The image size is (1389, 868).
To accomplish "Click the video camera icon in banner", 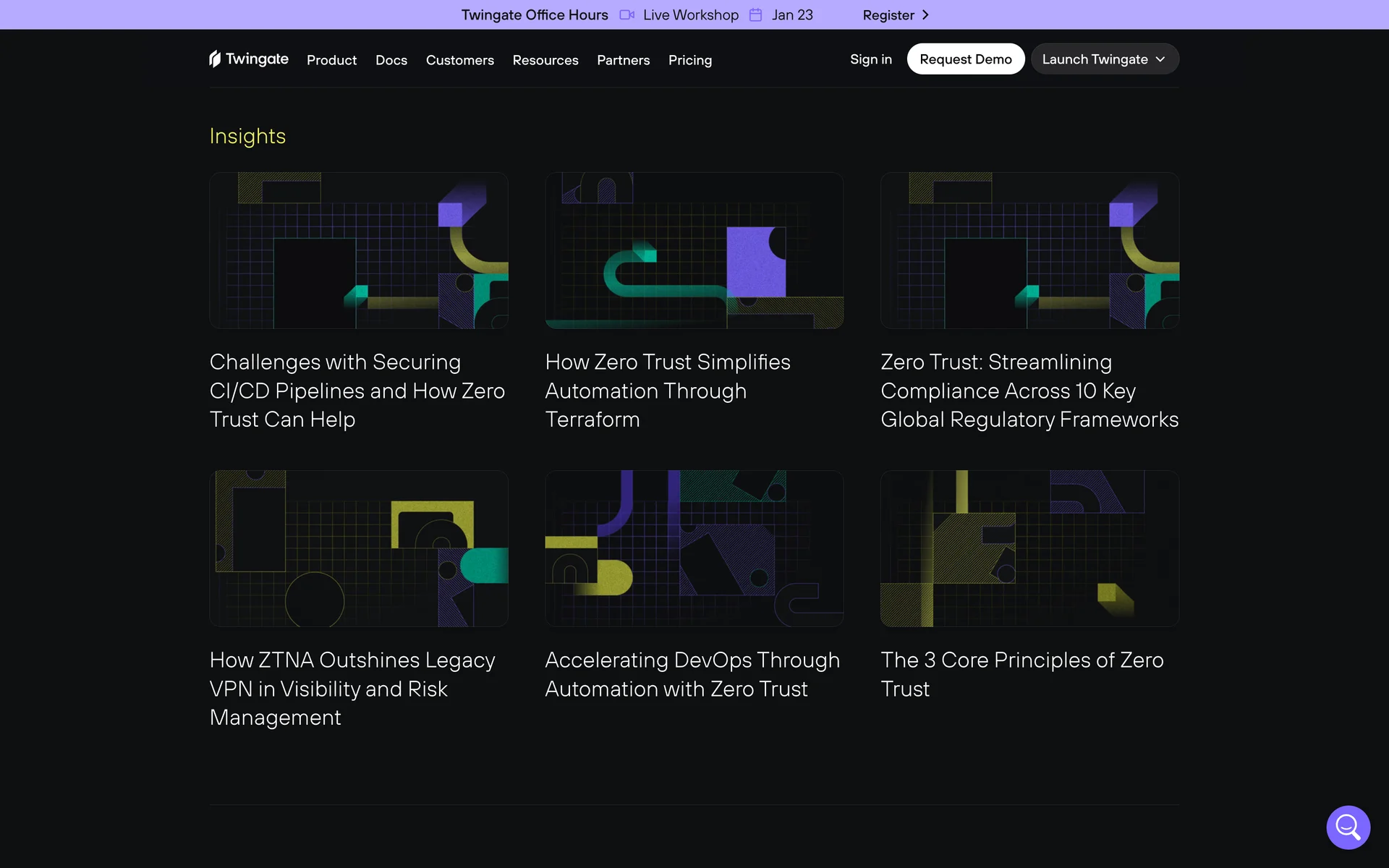I will pos(626,15).
